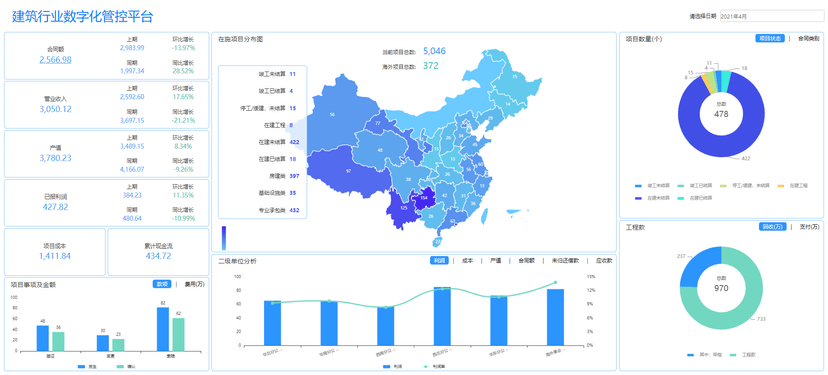This screenshot has width=828, height=375.
Task: Click the green bar labeled 23
Action: 118,345
